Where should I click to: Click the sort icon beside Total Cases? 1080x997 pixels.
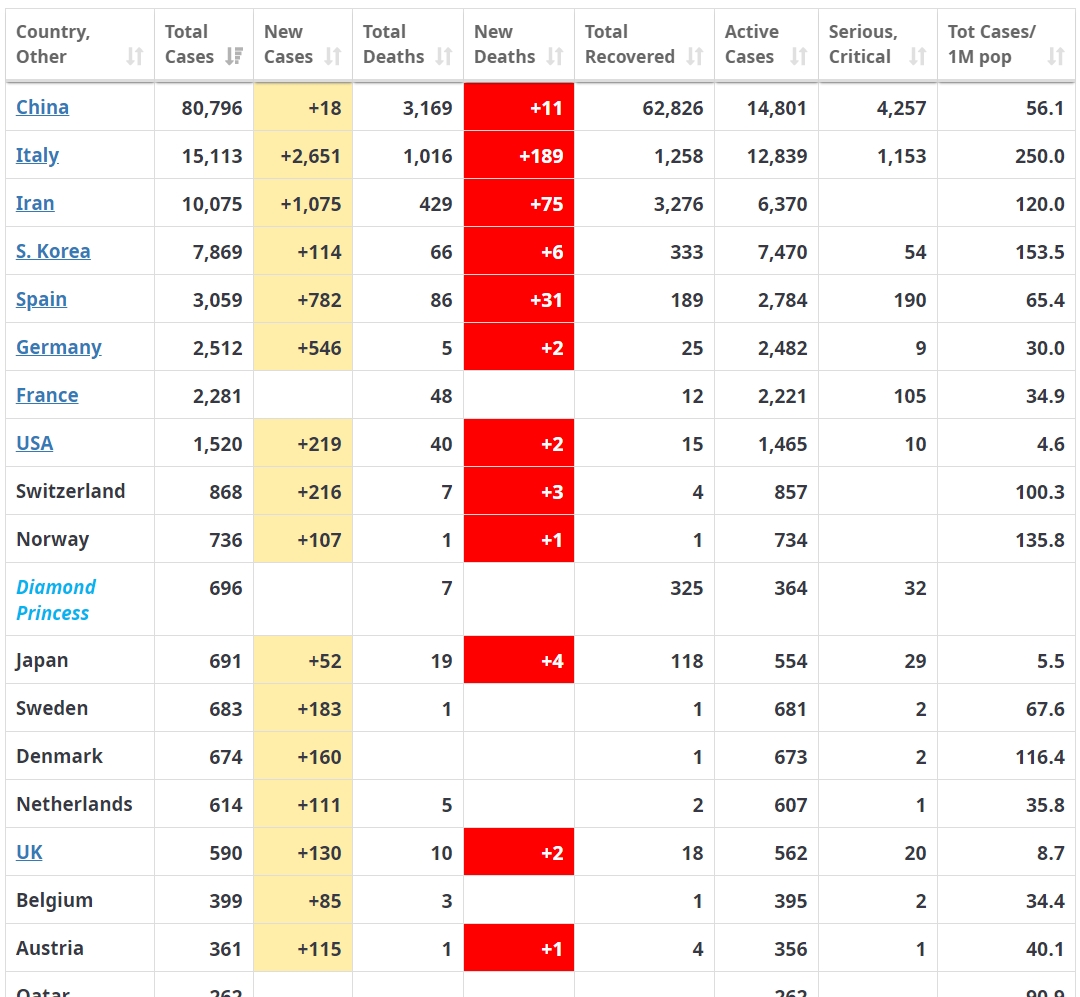234,57
